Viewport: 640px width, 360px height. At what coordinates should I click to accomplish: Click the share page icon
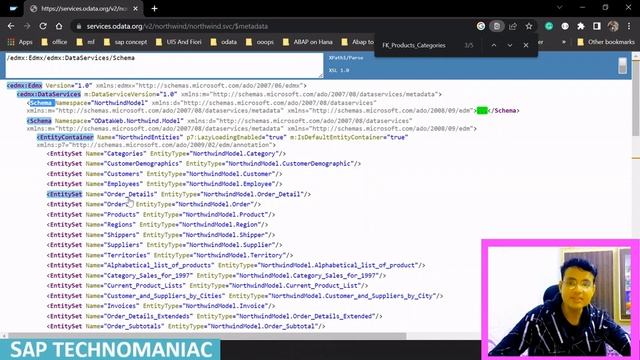click(x=513, y=26)
